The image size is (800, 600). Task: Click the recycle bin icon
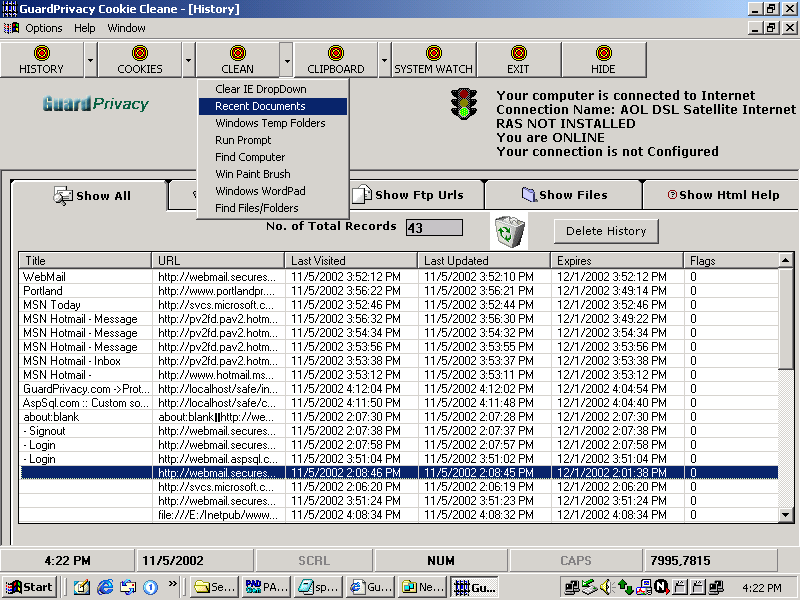click(x=510, y=231)
